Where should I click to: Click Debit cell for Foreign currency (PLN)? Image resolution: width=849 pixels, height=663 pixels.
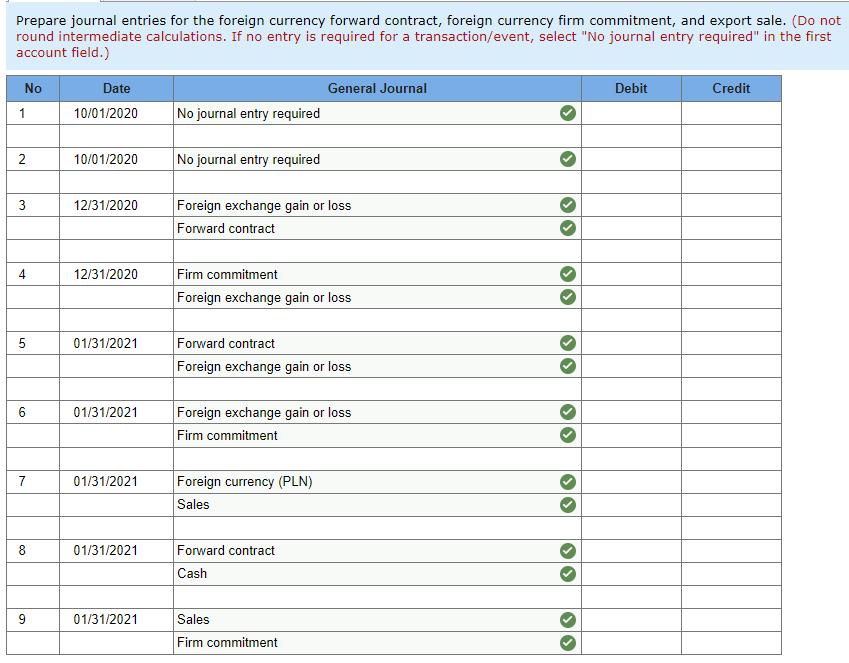click(631, 482)
